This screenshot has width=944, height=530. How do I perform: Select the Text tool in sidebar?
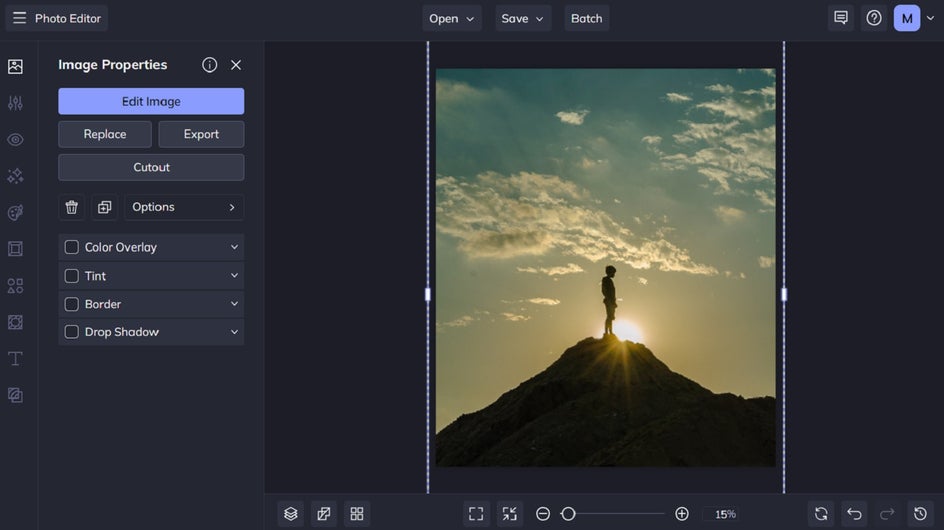point(15,358)
